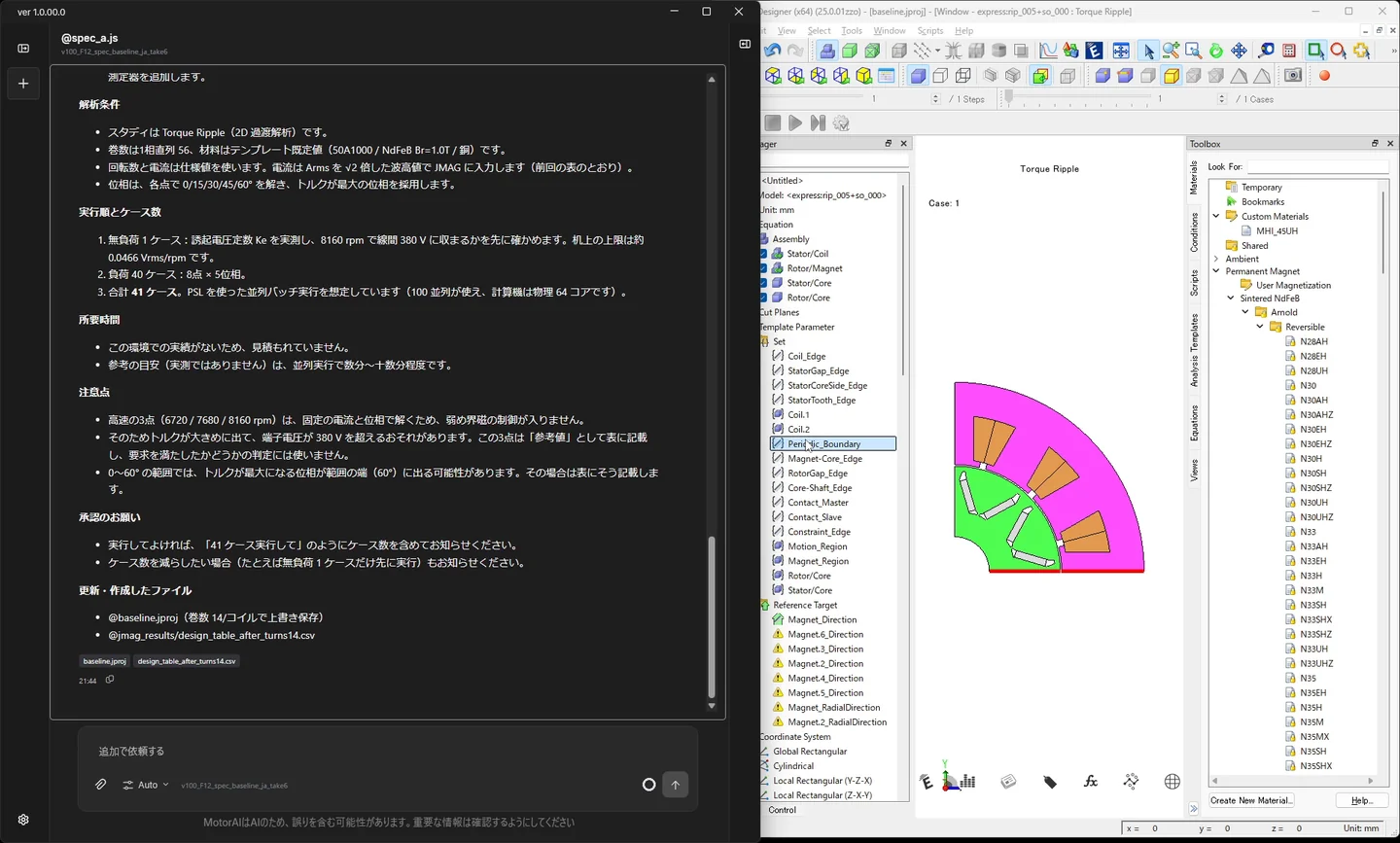This screenshot has width=1400, height=843.
Task: Open the Auto mode dropdown in chat
Action: click(x=146, y=785)
